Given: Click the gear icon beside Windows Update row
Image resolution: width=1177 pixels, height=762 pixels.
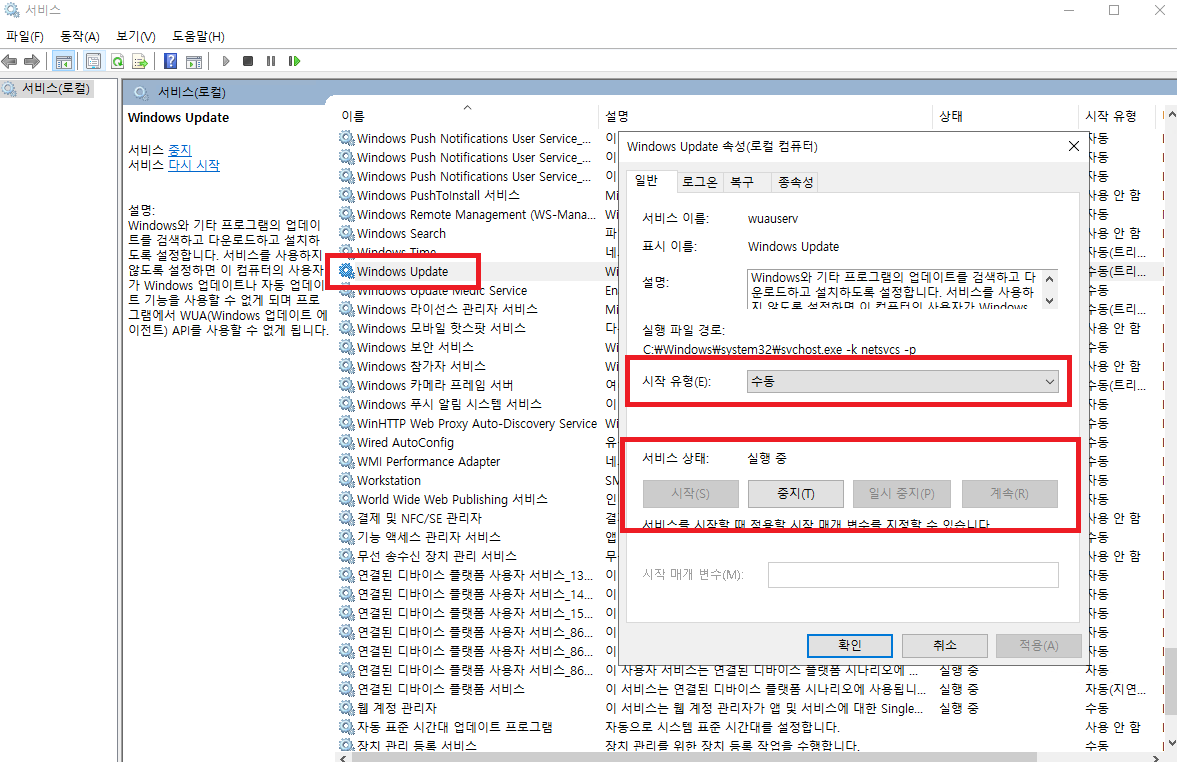Looking at the screenshot, I should (x=346, y=271).
